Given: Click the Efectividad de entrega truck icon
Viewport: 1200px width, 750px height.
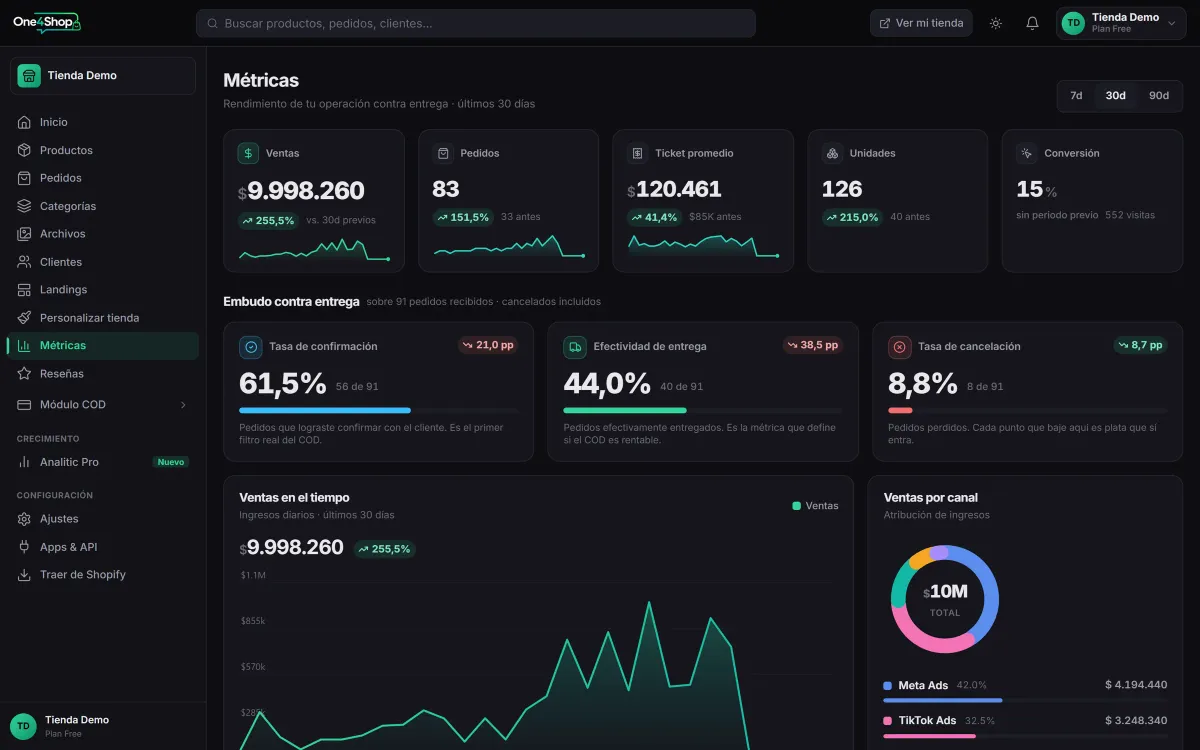Looking at the screenshot, I should pyautogui.click(x=575, y=347).
